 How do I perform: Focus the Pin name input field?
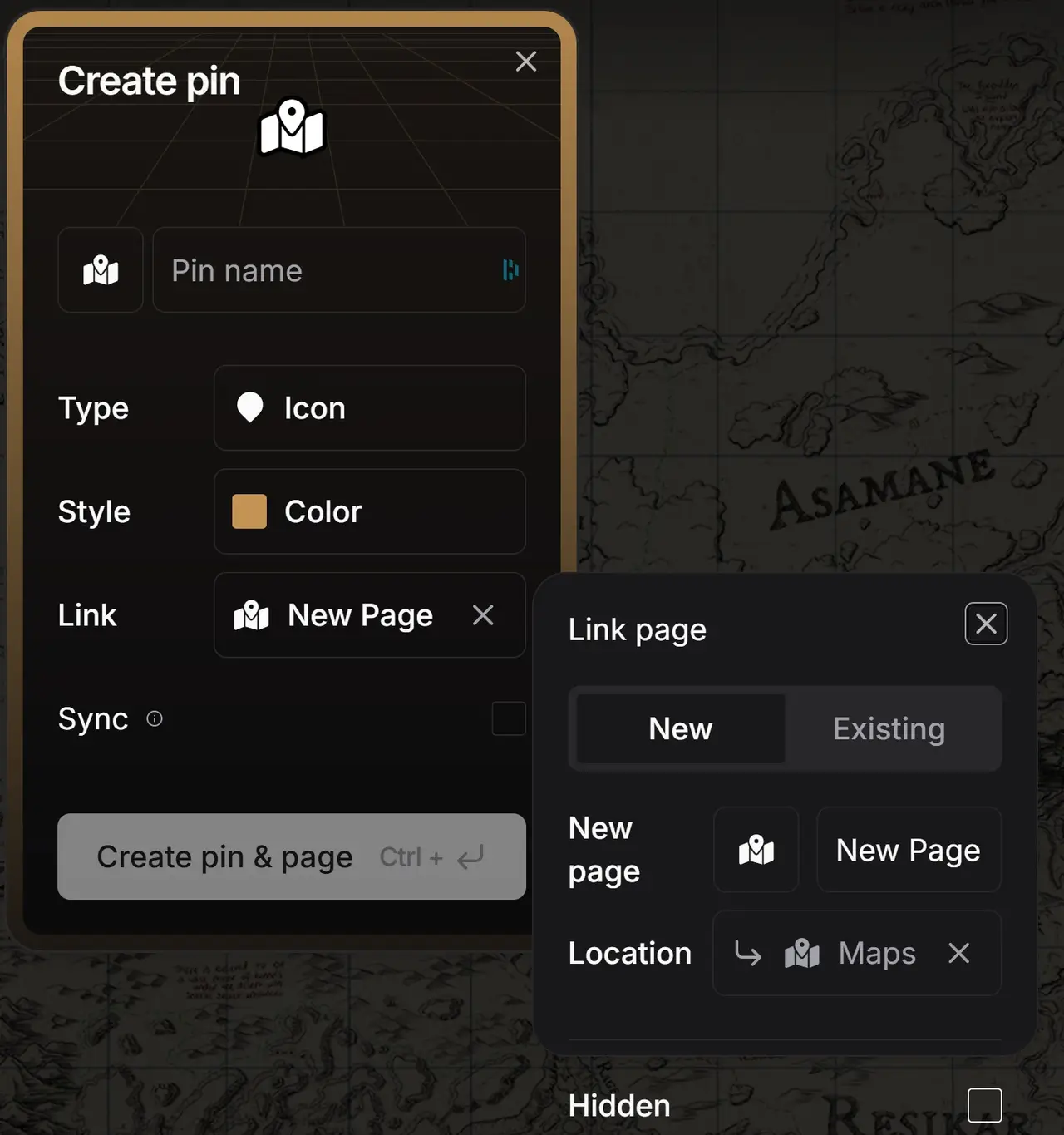339,270
